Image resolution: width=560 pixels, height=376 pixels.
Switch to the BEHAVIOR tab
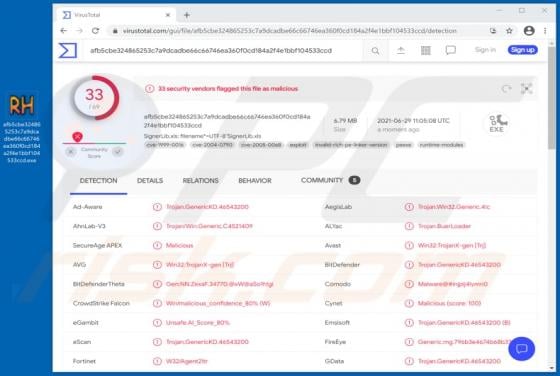click(255, 181)
